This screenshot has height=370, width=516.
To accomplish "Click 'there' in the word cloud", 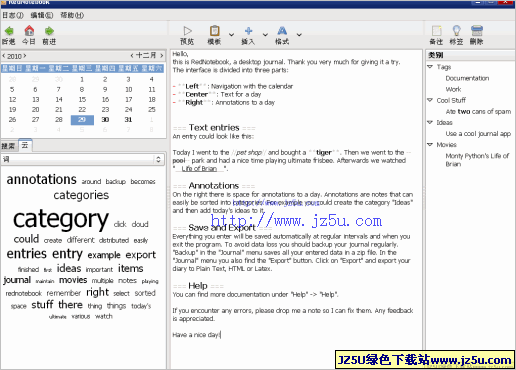I will (x=70, y=305).
